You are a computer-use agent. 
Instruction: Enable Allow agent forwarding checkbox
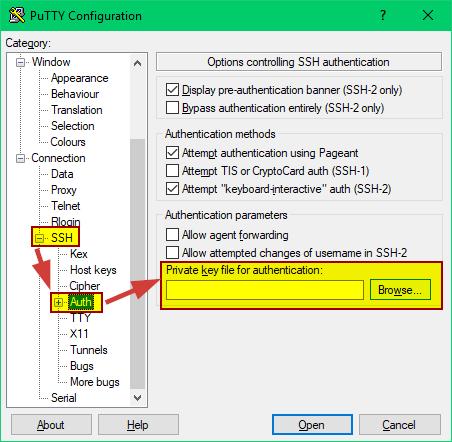(x=172, y=234)
